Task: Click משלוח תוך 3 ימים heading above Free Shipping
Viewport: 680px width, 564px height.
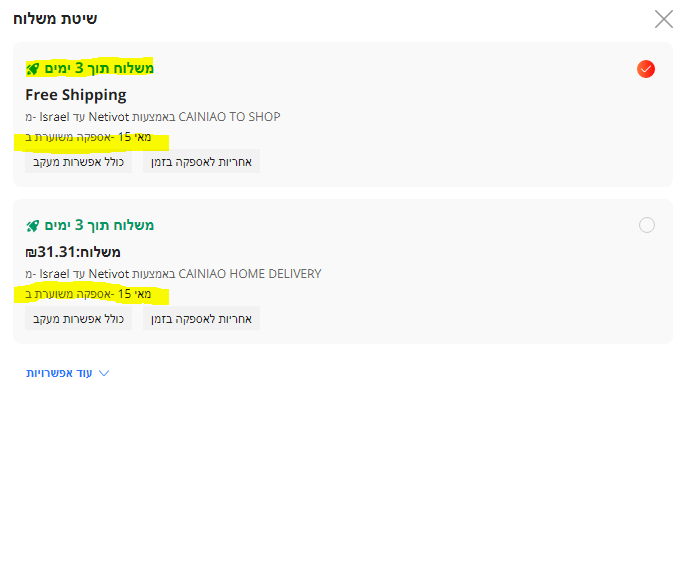Action: [x=98, y=69]
